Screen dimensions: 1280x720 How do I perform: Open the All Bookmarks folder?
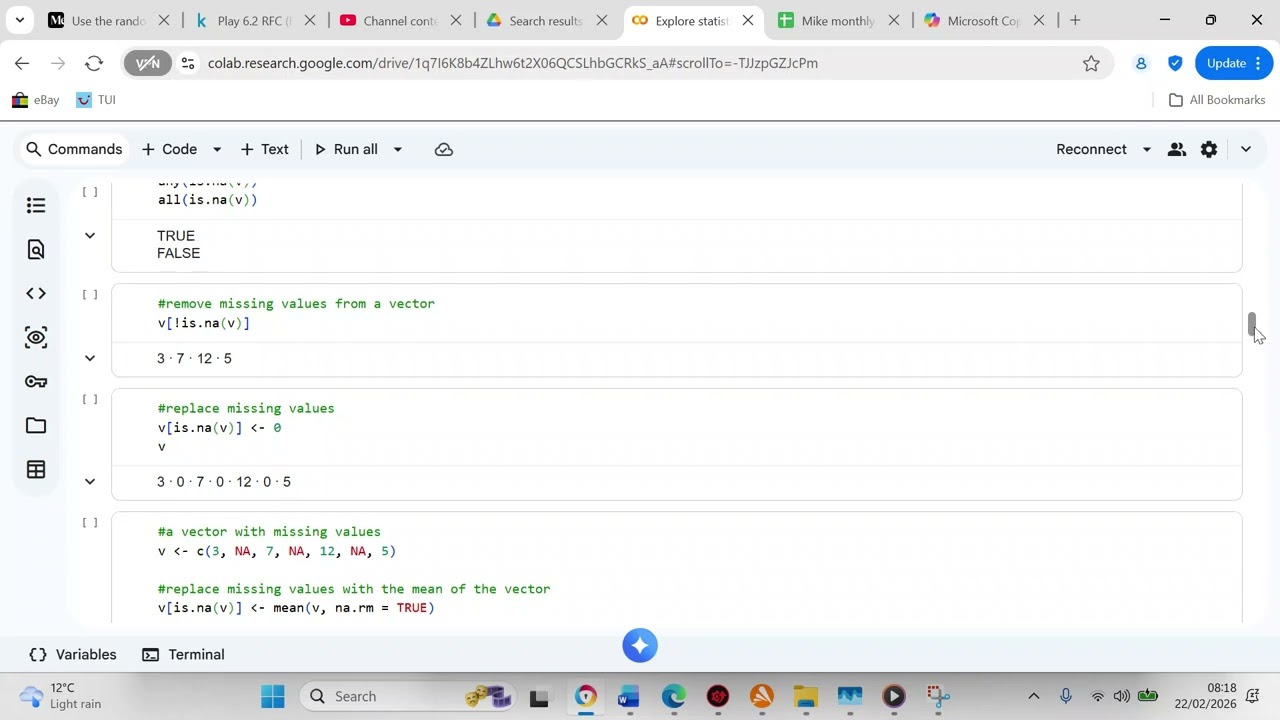pos(1217,100)
